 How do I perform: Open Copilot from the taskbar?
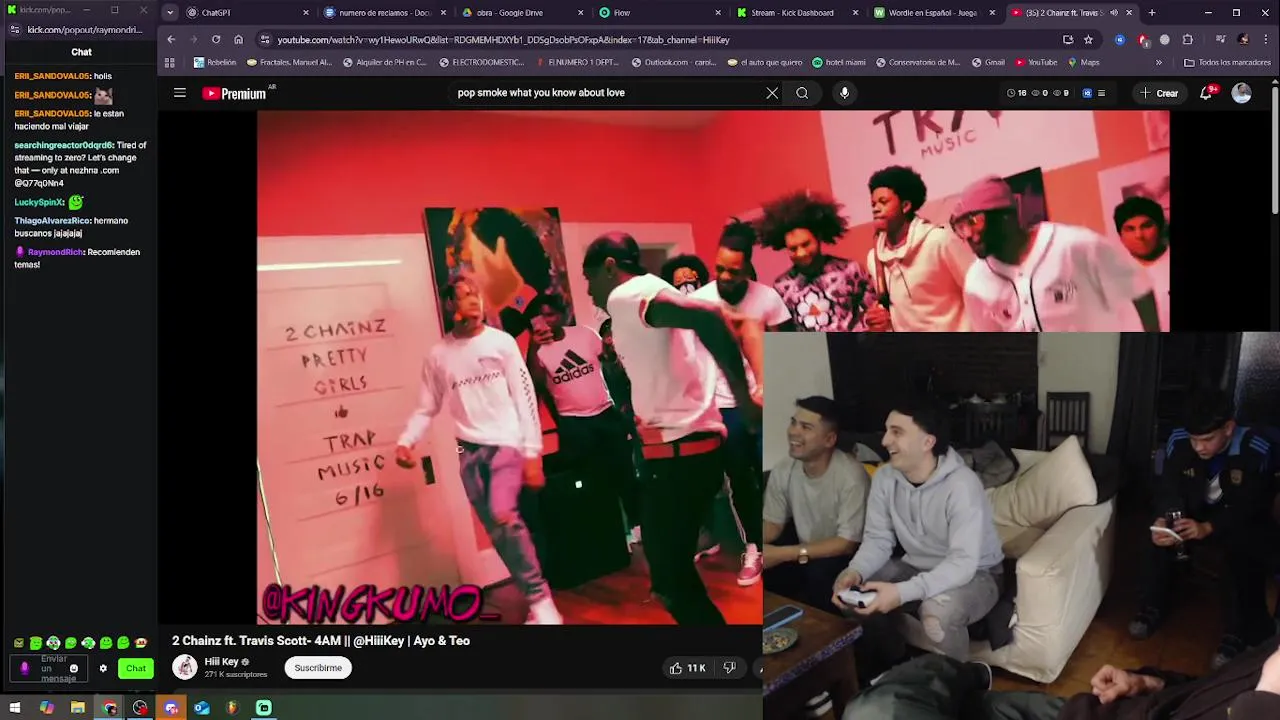click(x=47, y=708)
